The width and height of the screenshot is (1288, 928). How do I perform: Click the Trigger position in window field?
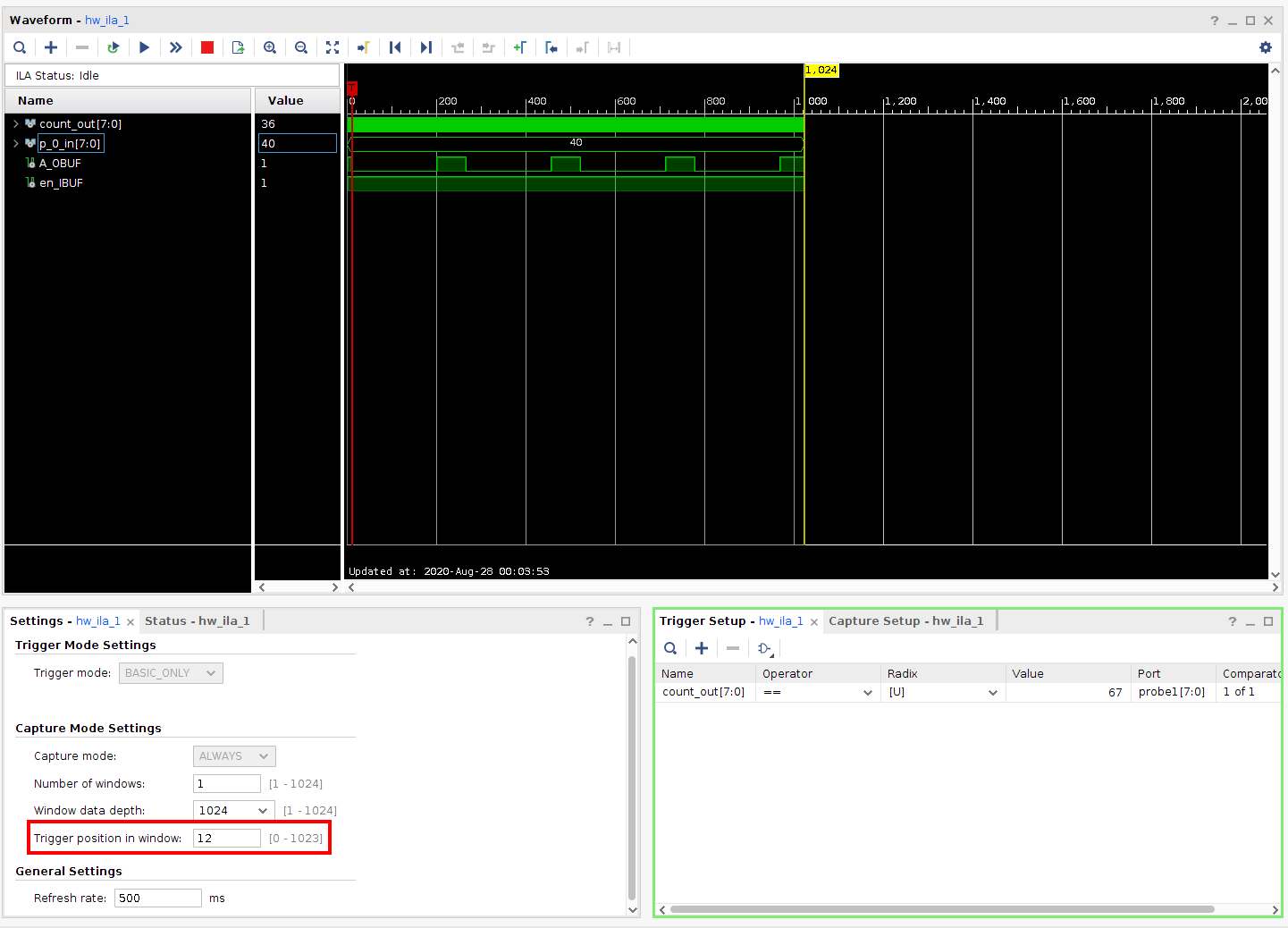click(226, 839)
